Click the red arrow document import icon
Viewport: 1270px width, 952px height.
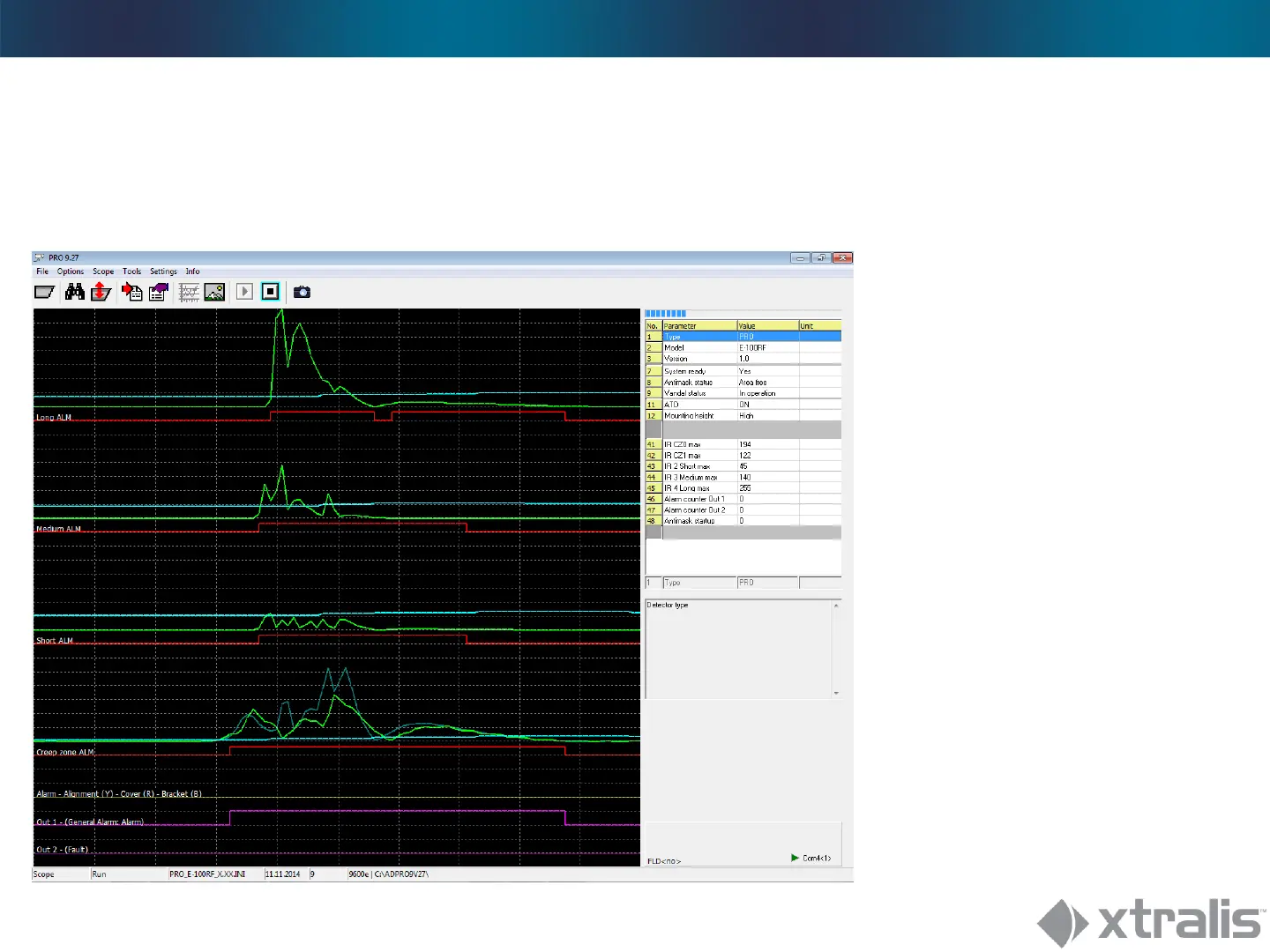(x=132, y=292)
